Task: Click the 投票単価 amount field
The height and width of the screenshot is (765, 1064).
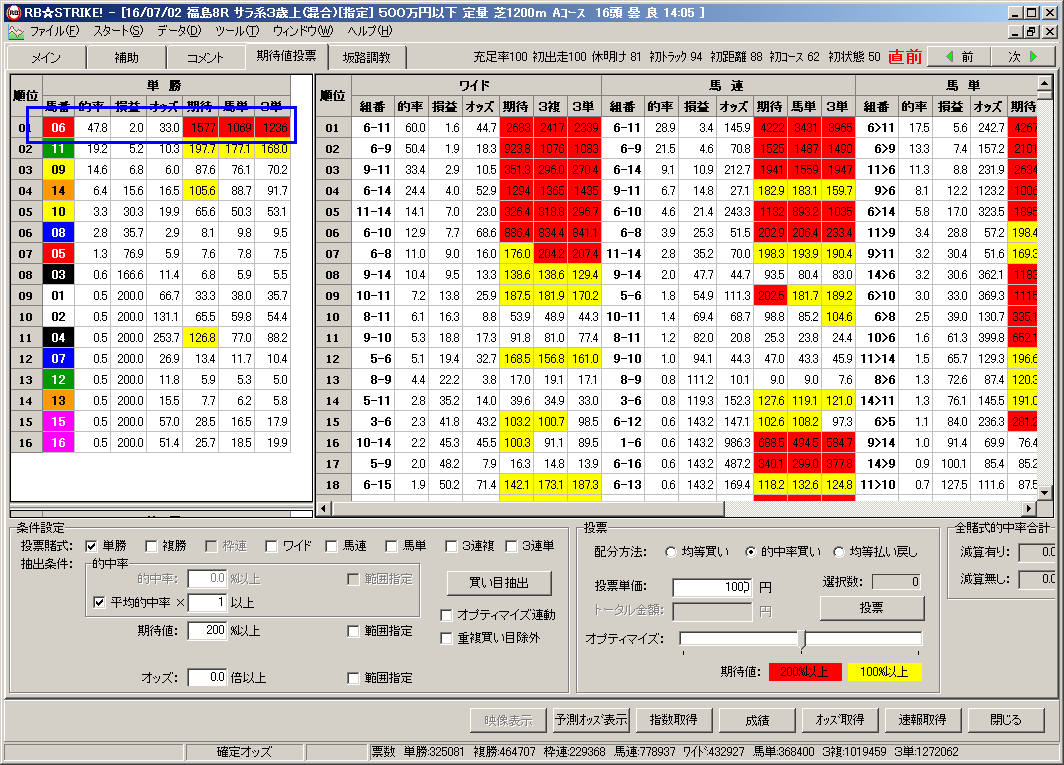Action: [x=712, y=587]
